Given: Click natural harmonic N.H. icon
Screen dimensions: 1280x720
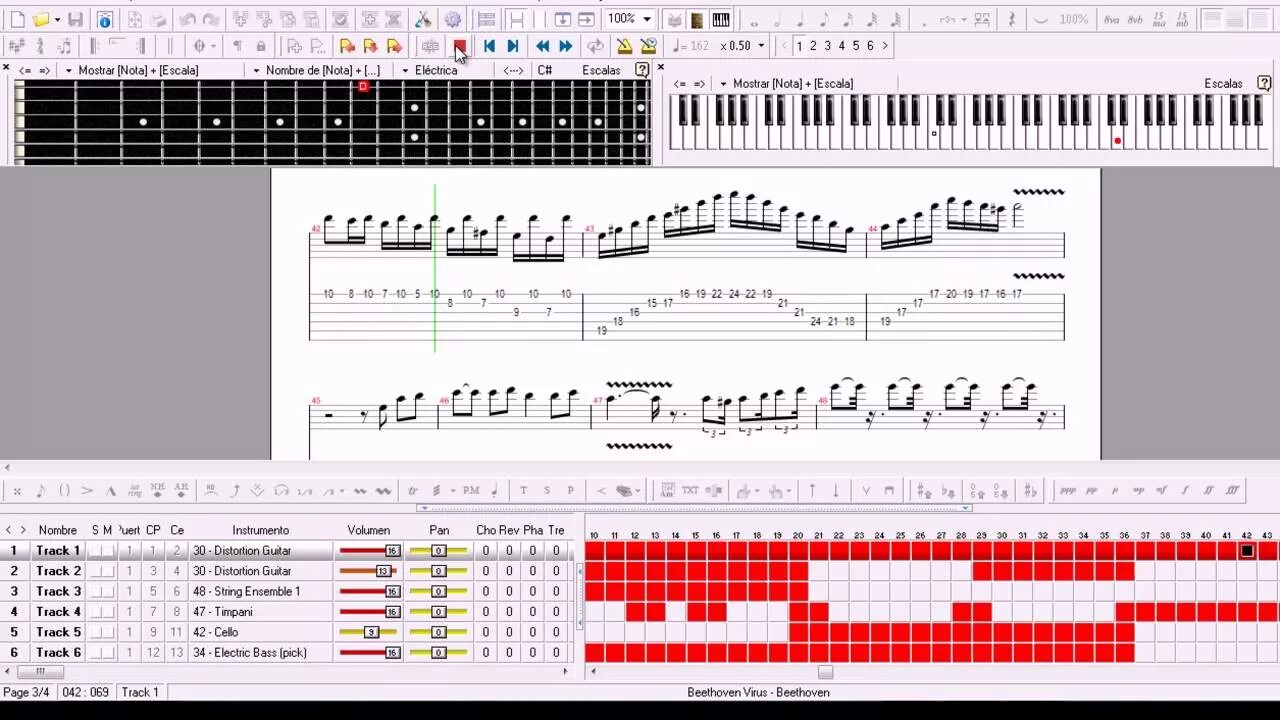Looking at the screenshot, I should (x=157, y=491).
